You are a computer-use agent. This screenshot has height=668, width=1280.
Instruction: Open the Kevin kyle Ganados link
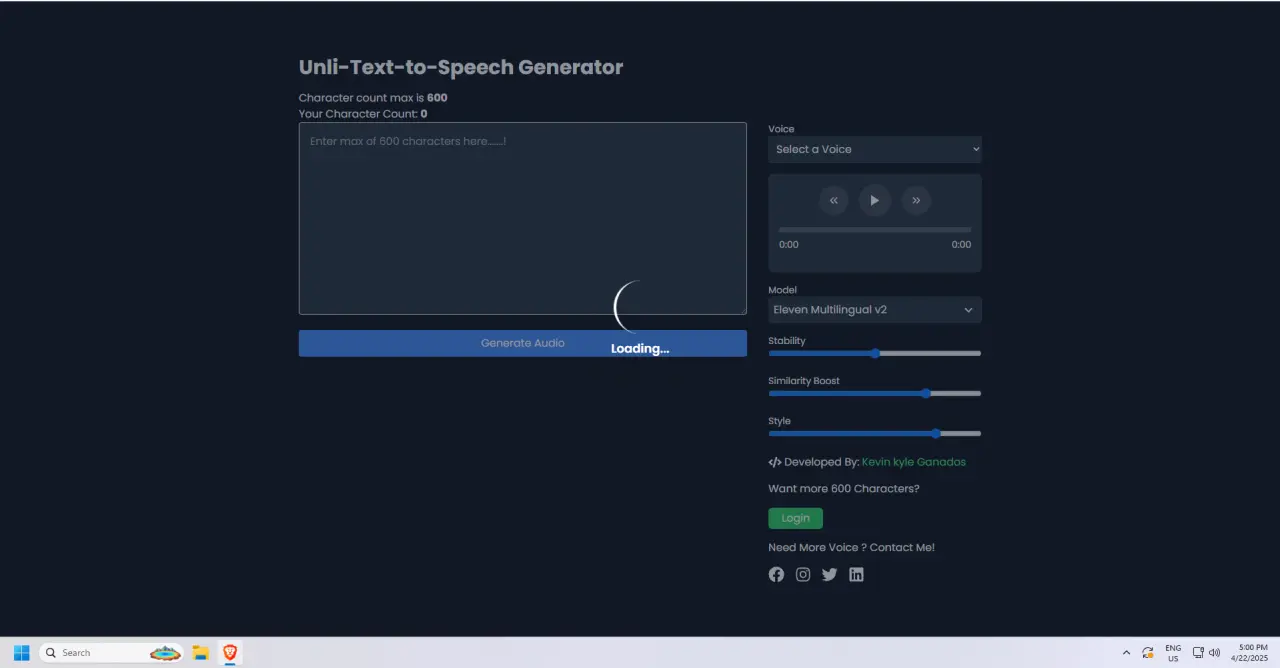(914, 462)
